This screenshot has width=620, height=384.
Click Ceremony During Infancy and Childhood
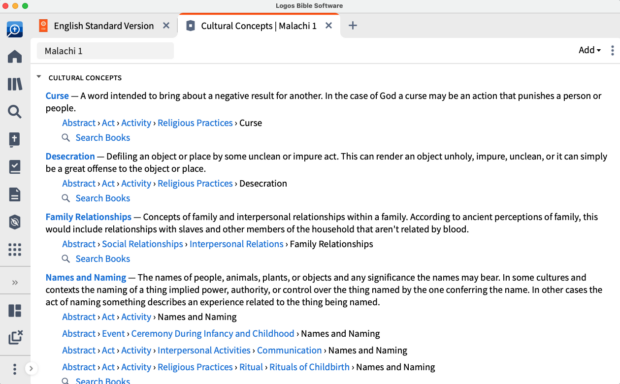(x=213, y=334)
